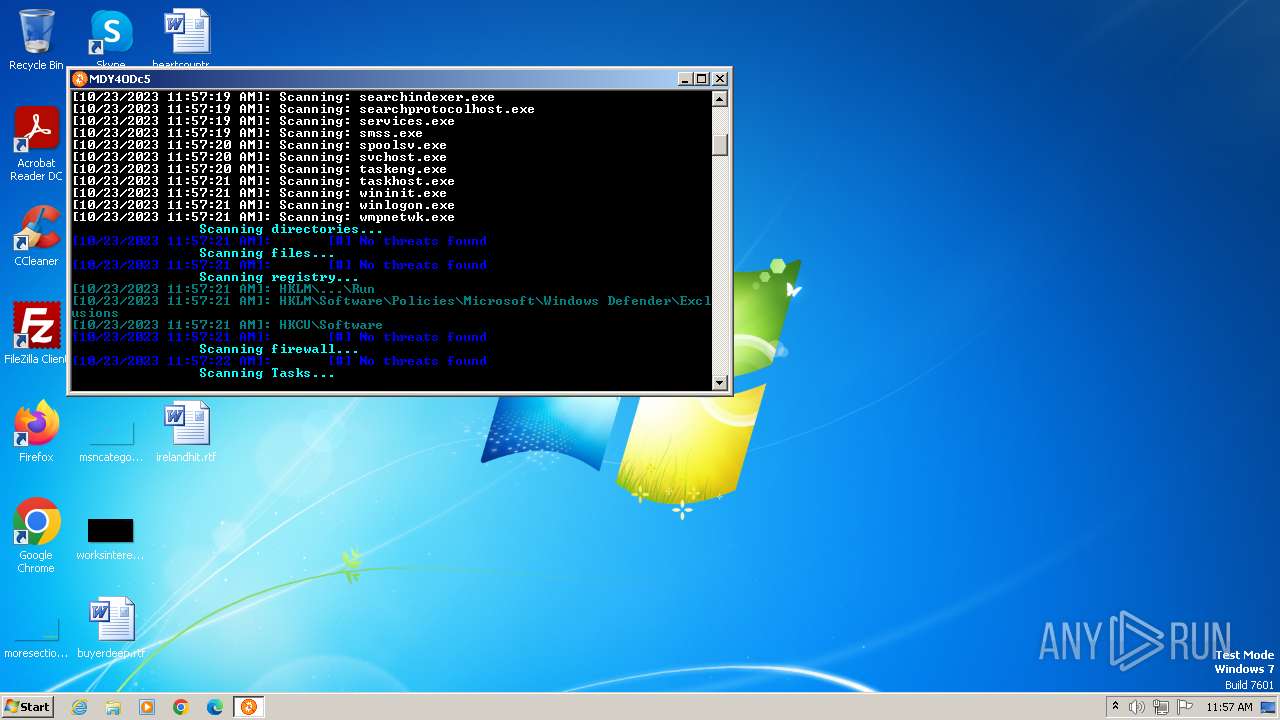Close the MDY4ODc5 console window

(719, 79)
